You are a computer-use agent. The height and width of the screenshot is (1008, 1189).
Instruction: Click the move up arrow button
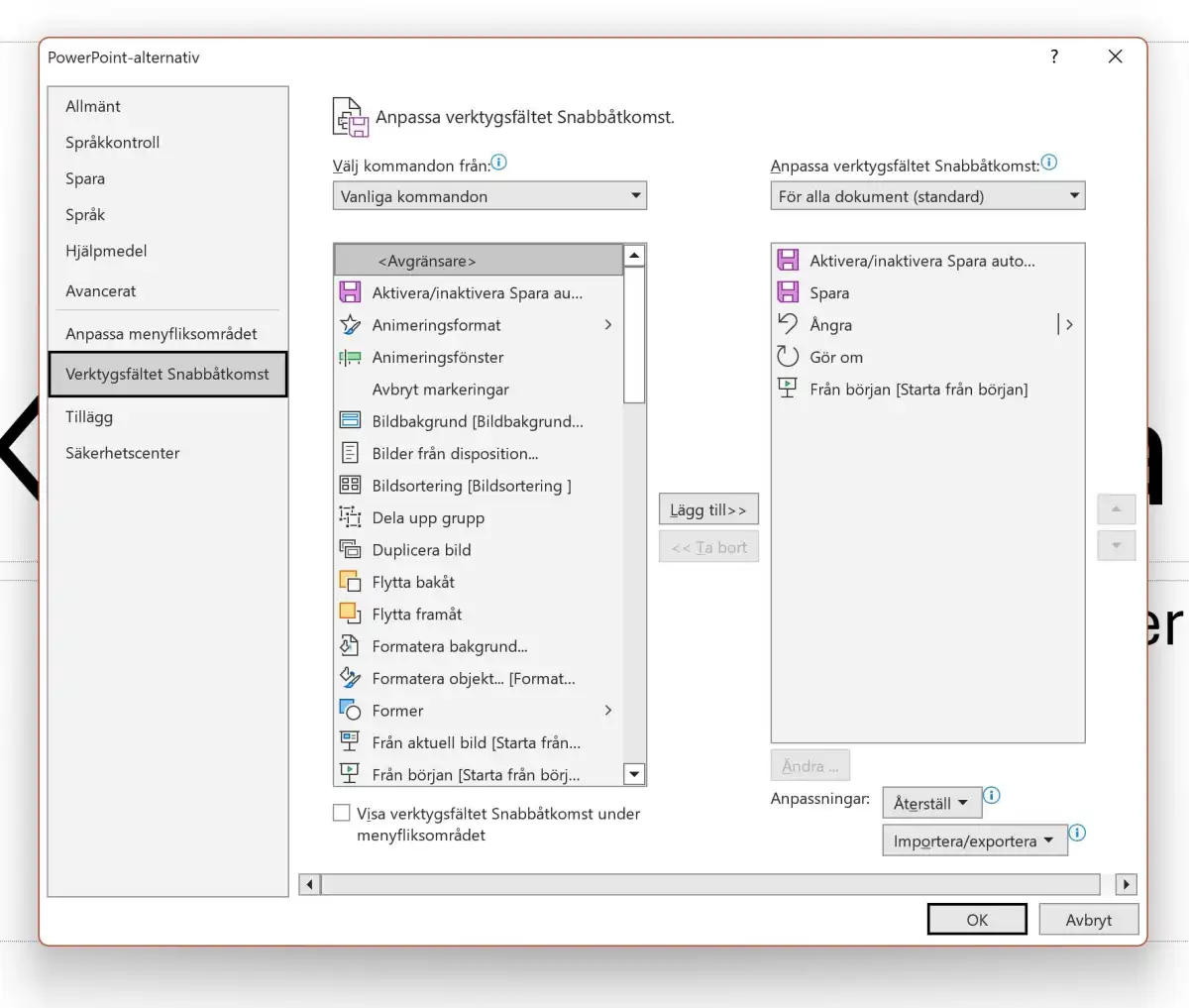[1117, 509]
